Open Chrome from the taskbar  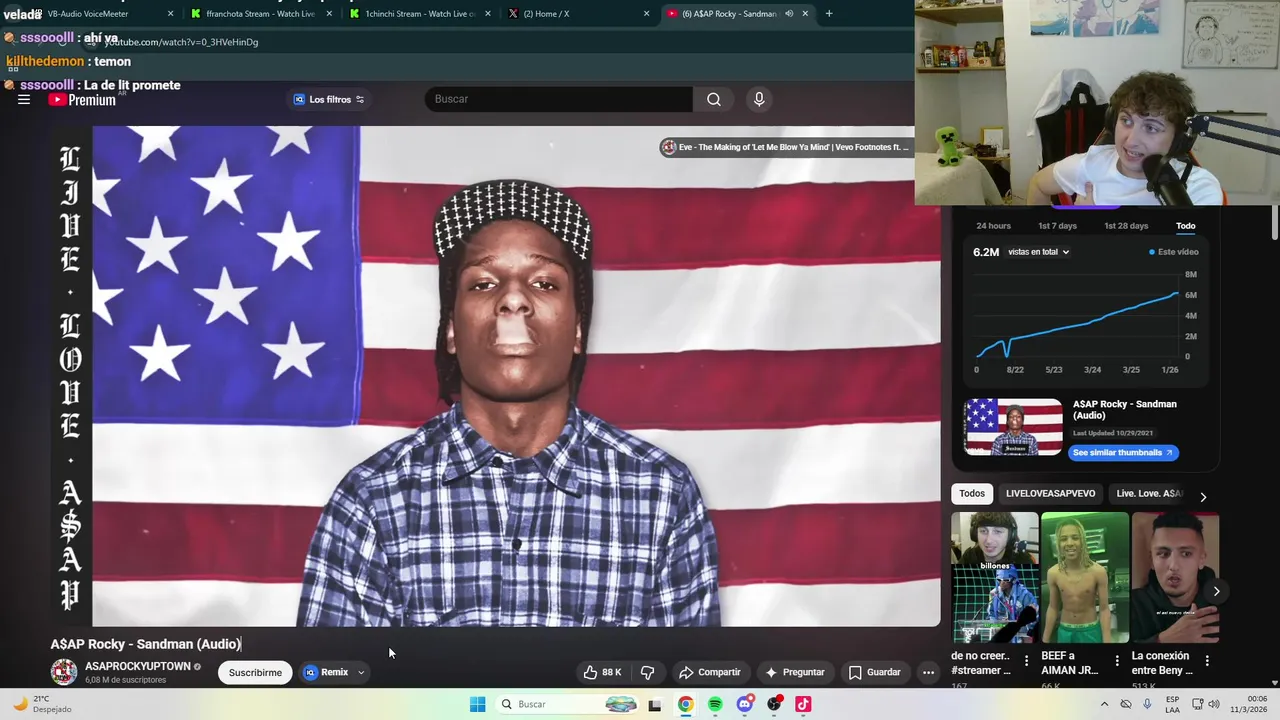685,704
